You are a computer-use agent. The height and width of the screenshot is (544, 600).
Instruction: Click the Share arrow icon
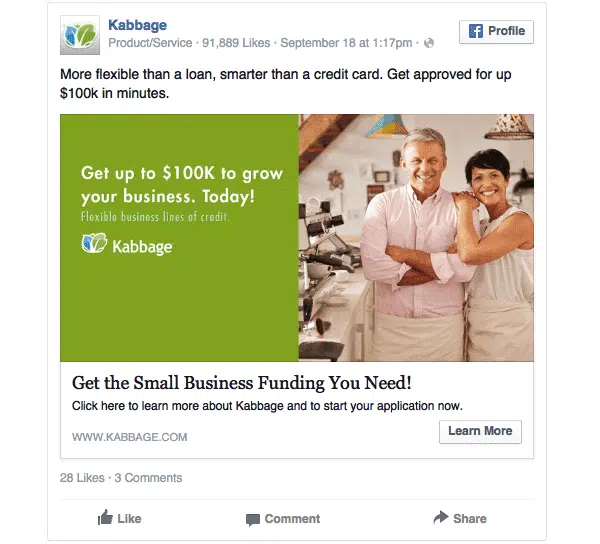click(441, 517)
